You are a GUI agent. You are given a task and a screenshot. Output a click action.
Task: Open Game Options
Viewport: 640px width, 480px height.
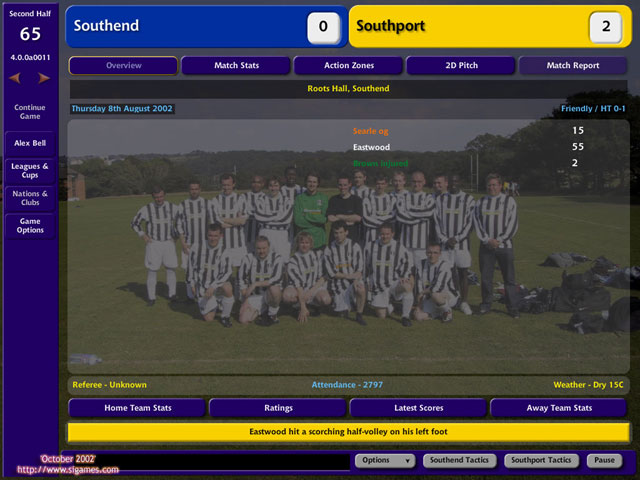tap(30, 225)
